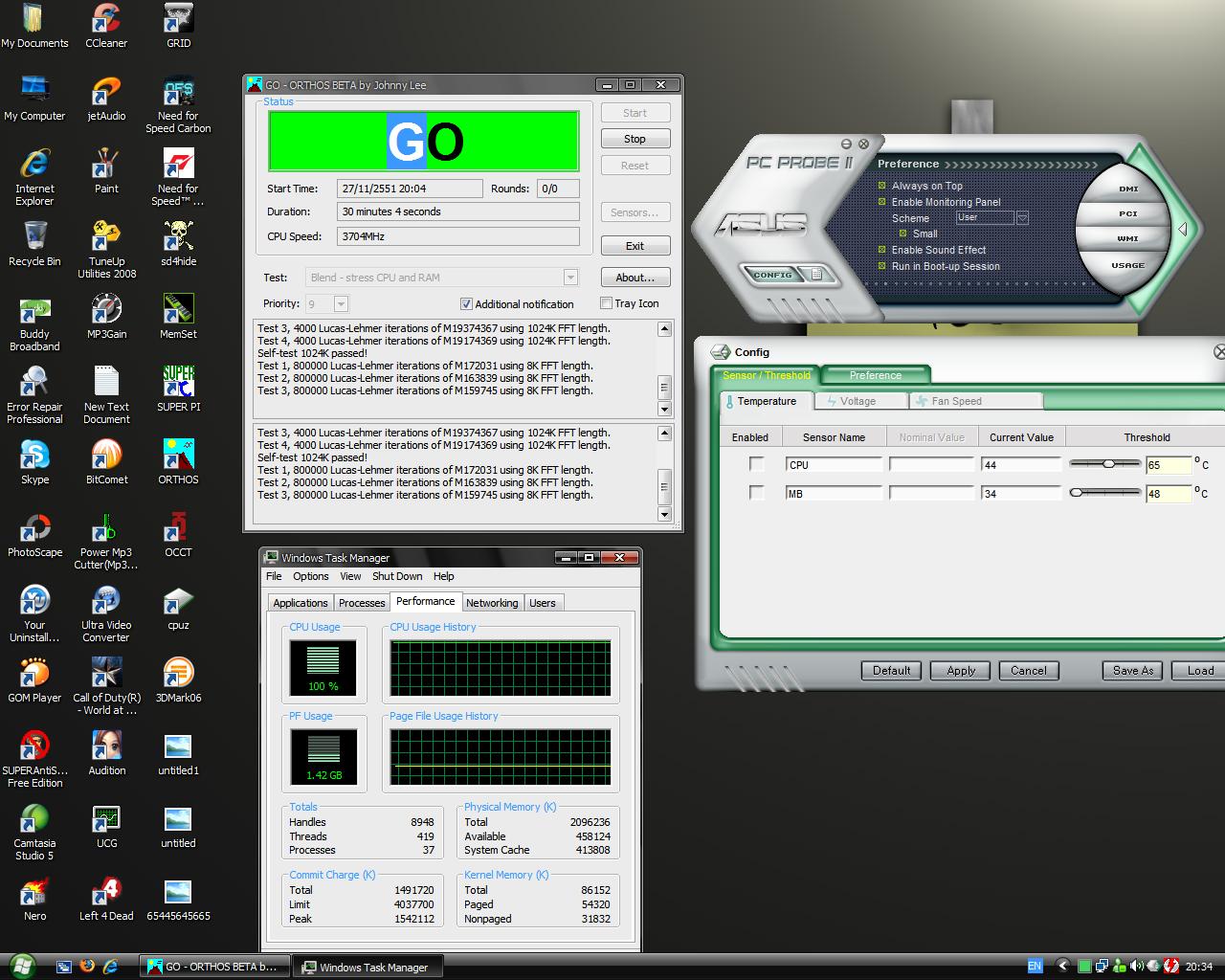
Task: Open the Shut Down menu
Action: 396,576
